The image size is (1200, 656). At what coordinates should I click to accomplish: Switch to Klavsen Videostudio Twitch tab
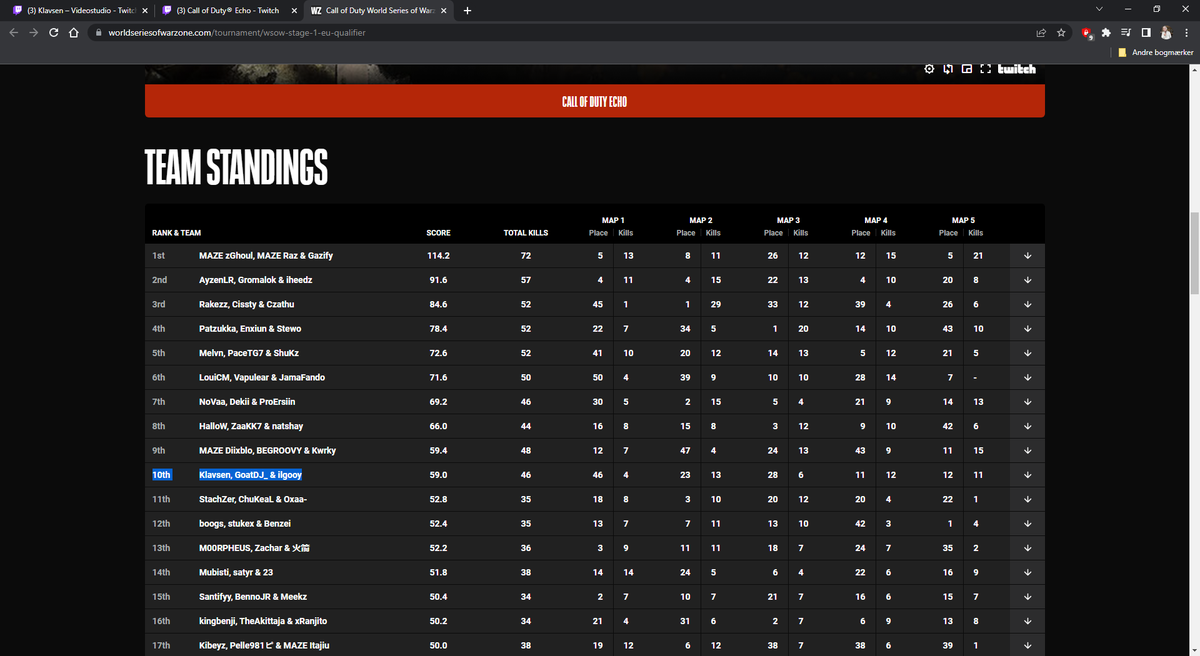pos(78,11)
